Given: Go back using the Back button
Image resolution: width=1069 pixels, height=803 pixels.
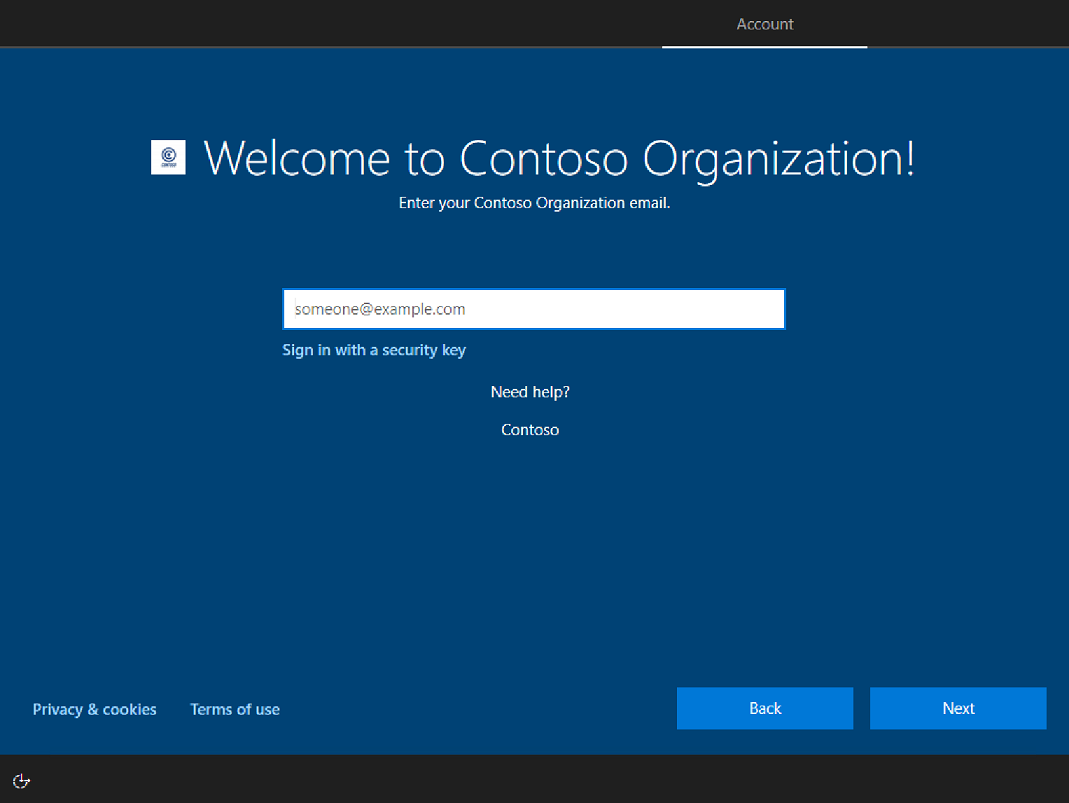Looking at the screenshot, I should 765,708.
